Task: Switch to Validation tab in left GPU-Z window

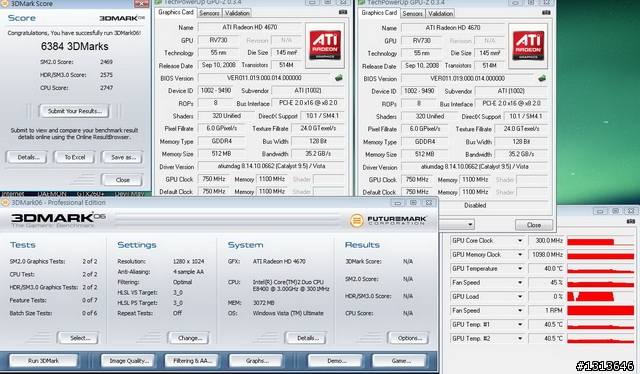Action: click(237, 13)
